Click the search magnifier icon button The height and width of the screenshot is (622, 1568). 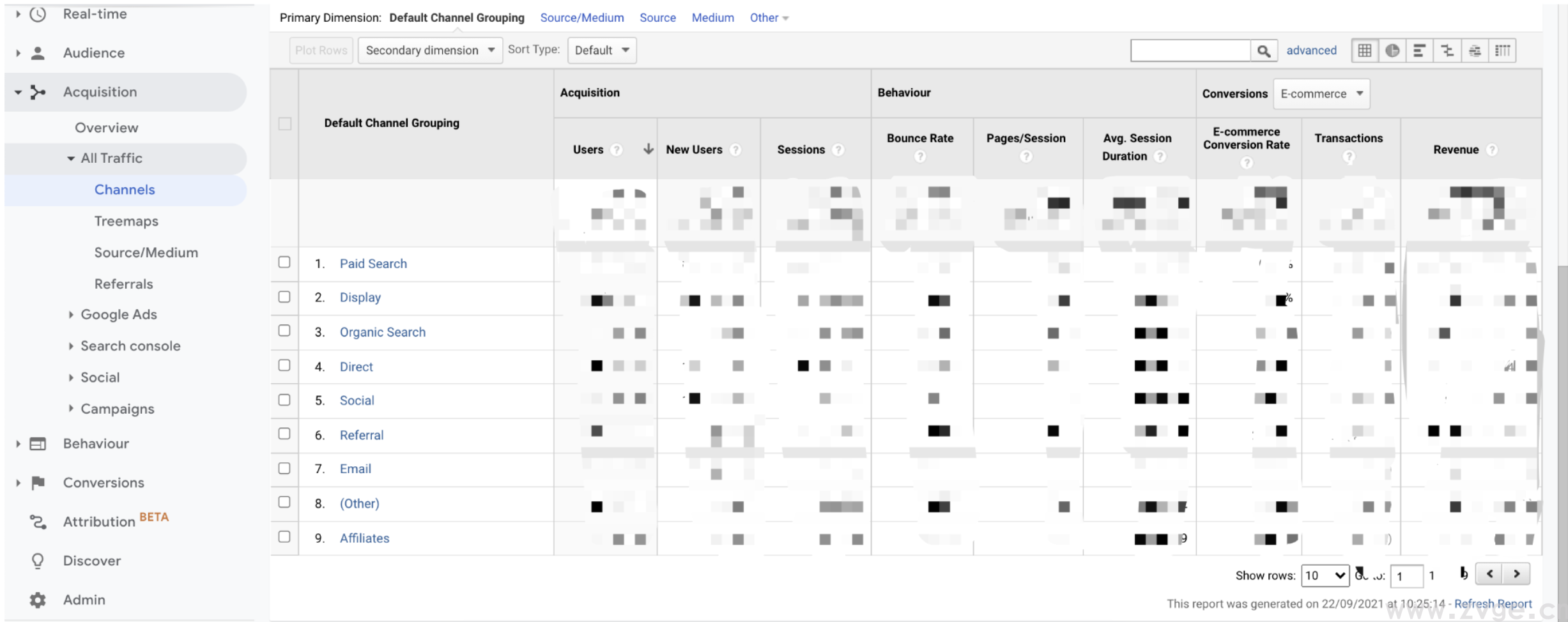coord(1263,50)
